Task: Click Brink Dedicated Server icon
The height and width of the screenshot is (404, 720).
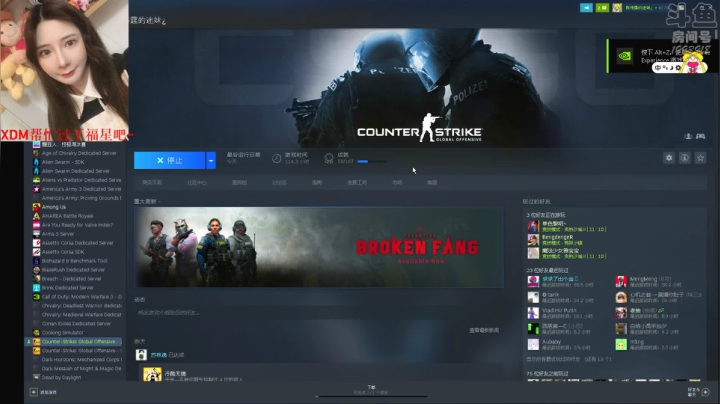Action: click(x=36, y=288)
